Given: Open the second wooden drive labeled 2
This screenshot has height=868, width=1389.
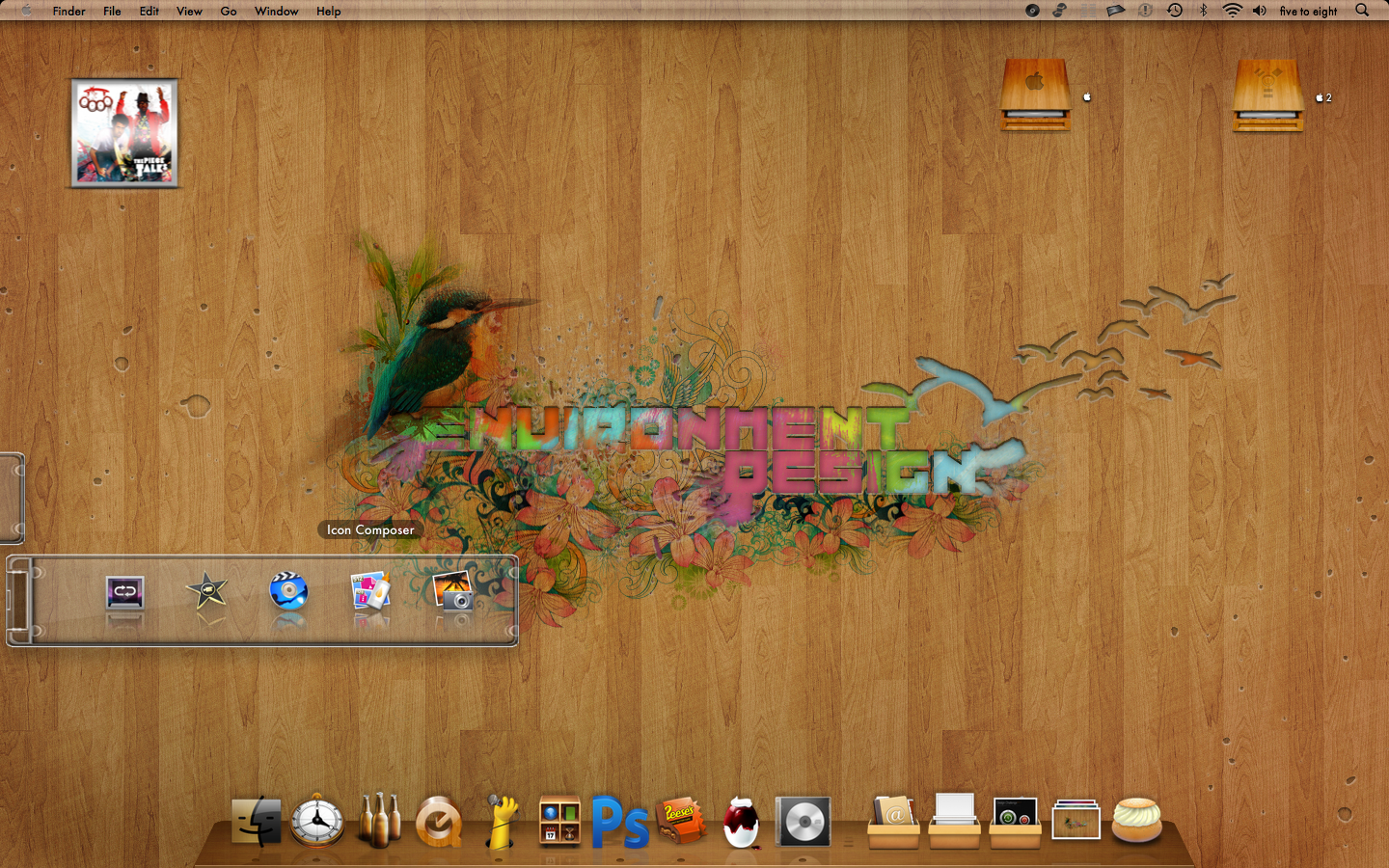Looking at the screenshot, I should (x=1268, y=95).
